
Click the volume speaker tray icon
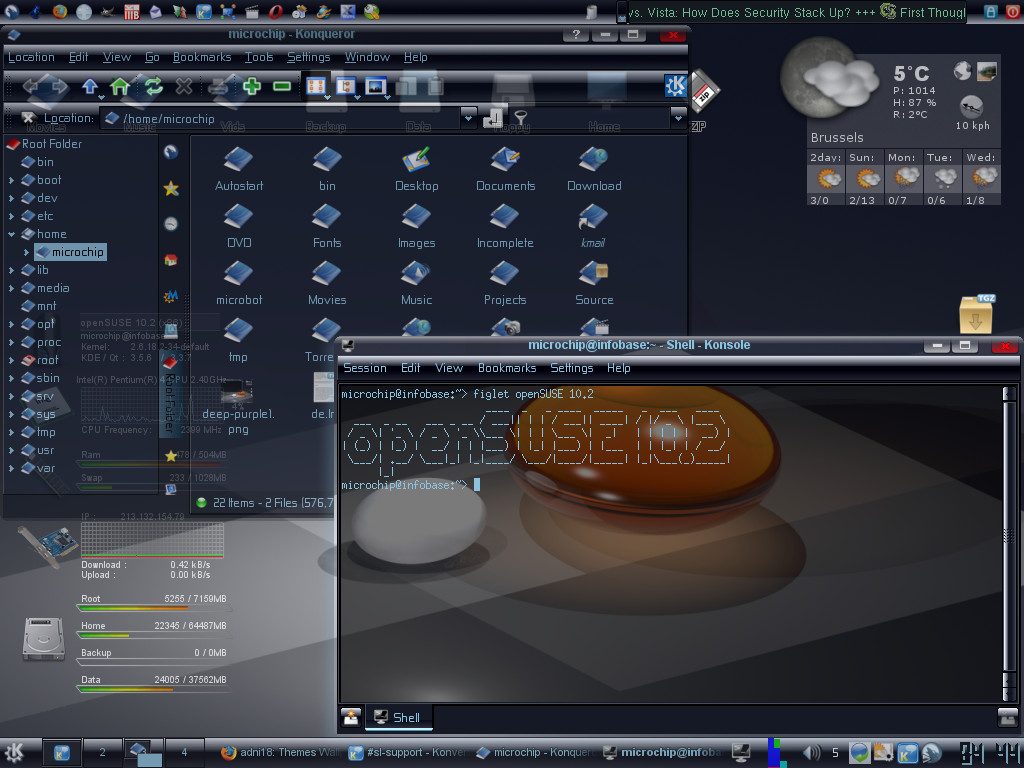tap(812, 752)
